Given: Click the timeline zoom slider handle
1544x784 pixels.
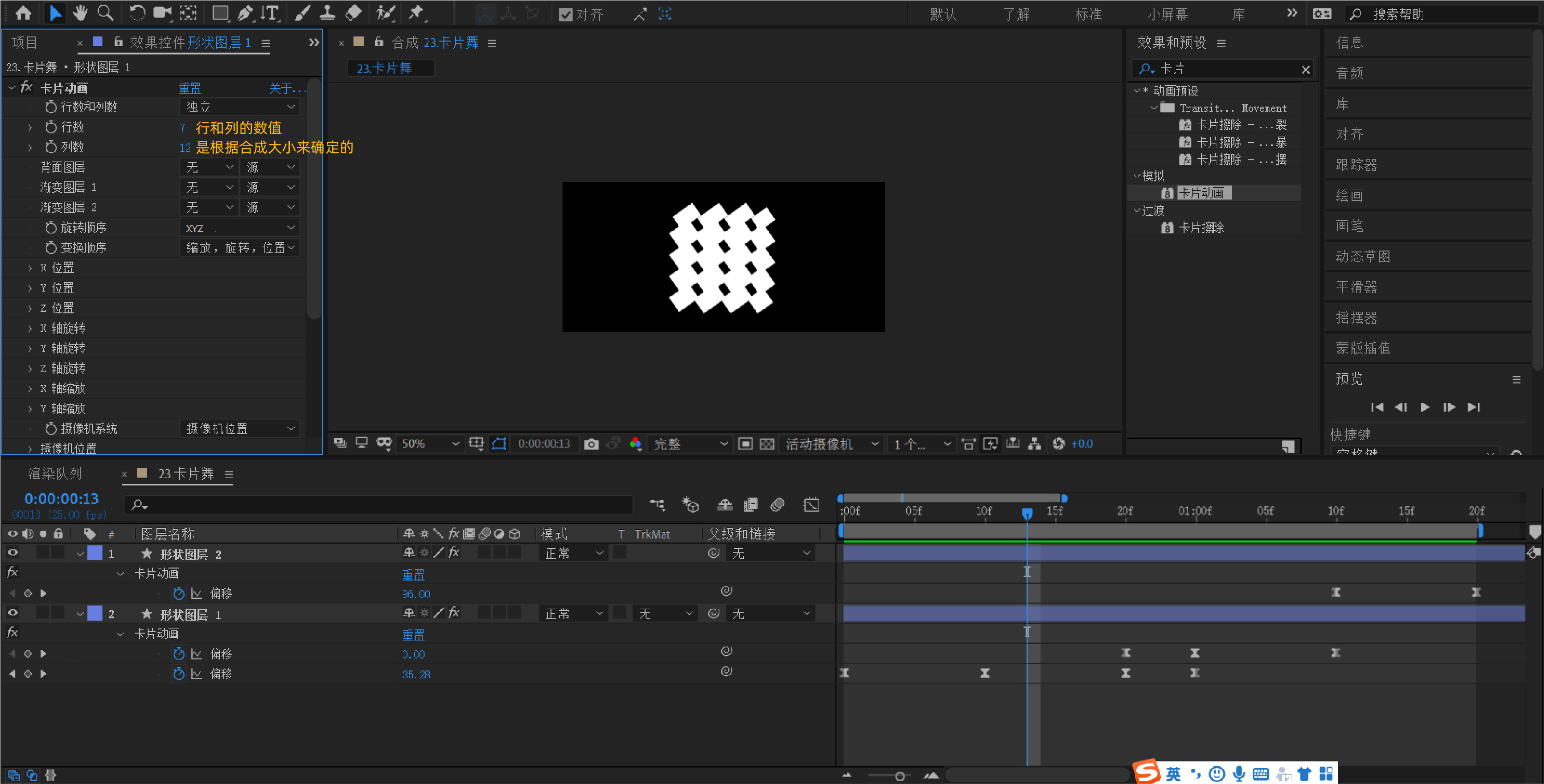Looking at the screenshot, I should click(x=900, y=776).
